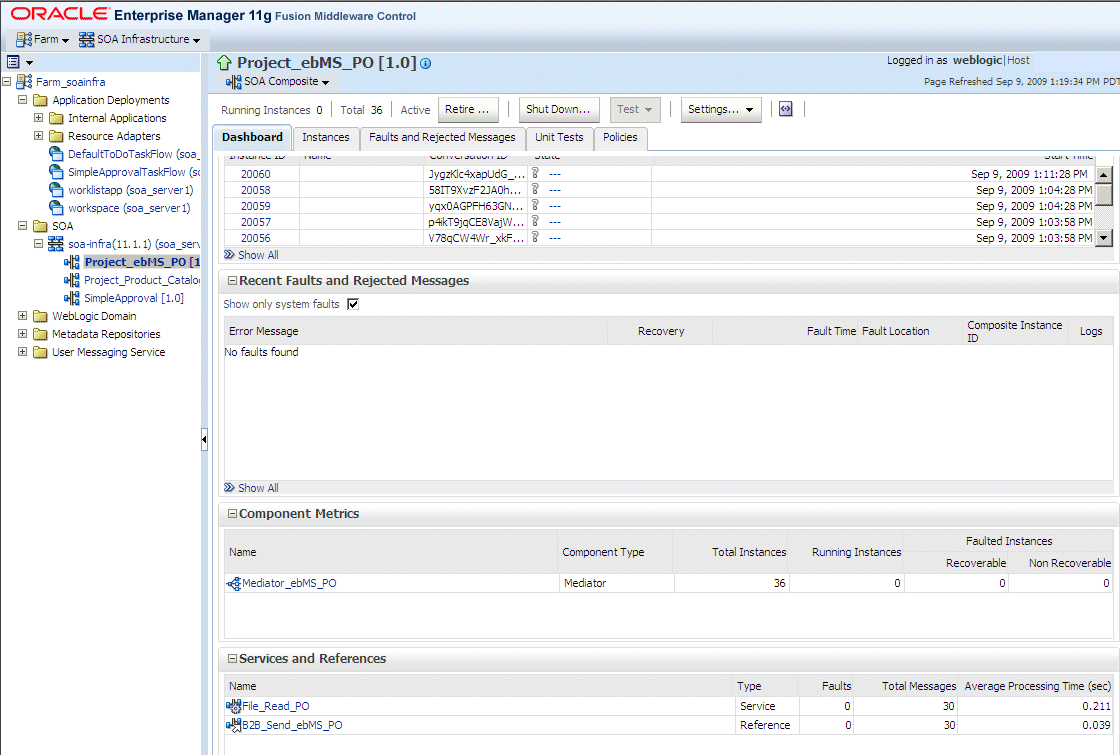Open the Test dropdown menu
Screen dimensions: 1120x755
pyautogui.click(x=634, y=109)
